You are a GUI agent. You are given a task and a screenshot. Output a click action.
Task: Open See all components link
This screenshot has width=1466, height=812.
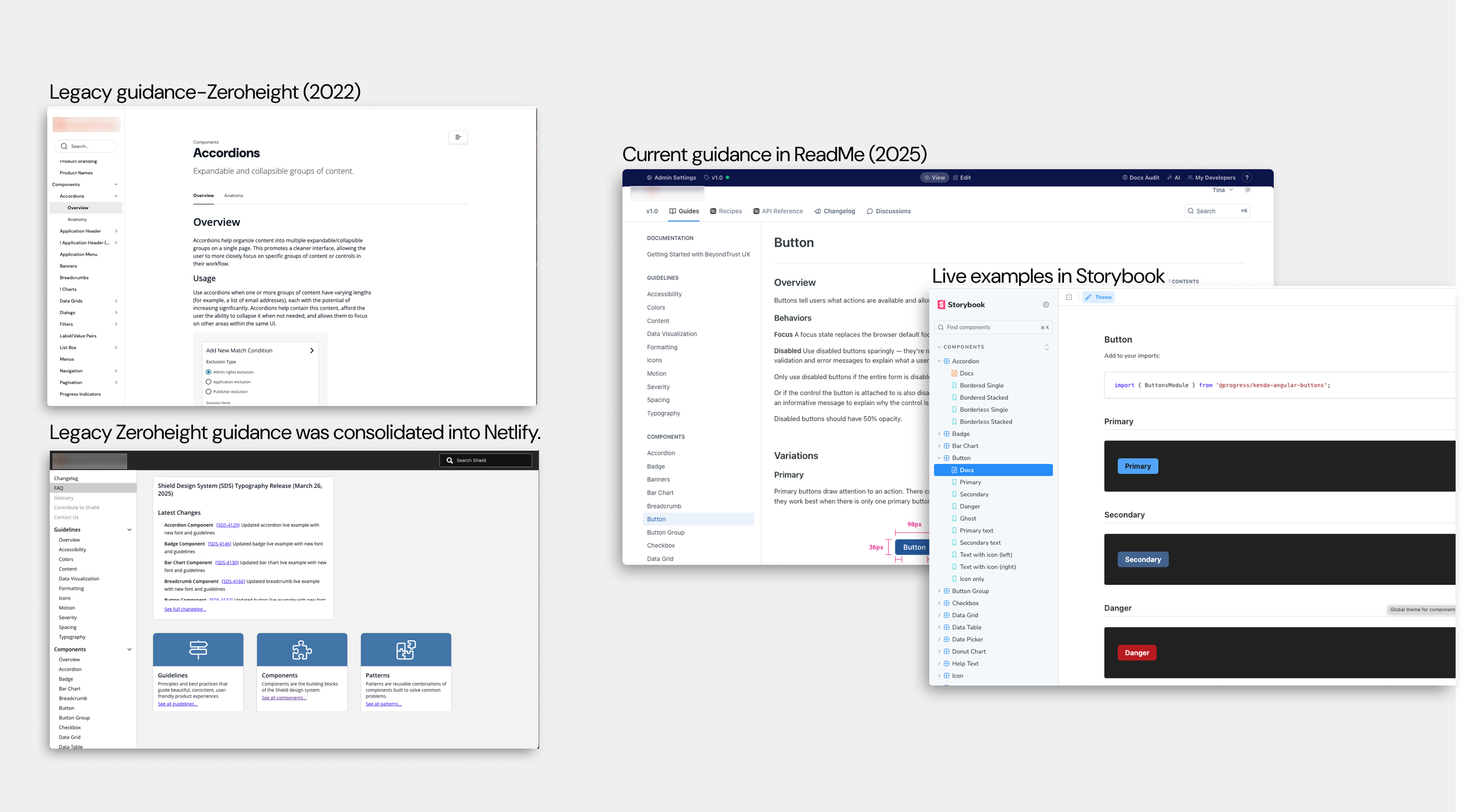tap(284, 698)
